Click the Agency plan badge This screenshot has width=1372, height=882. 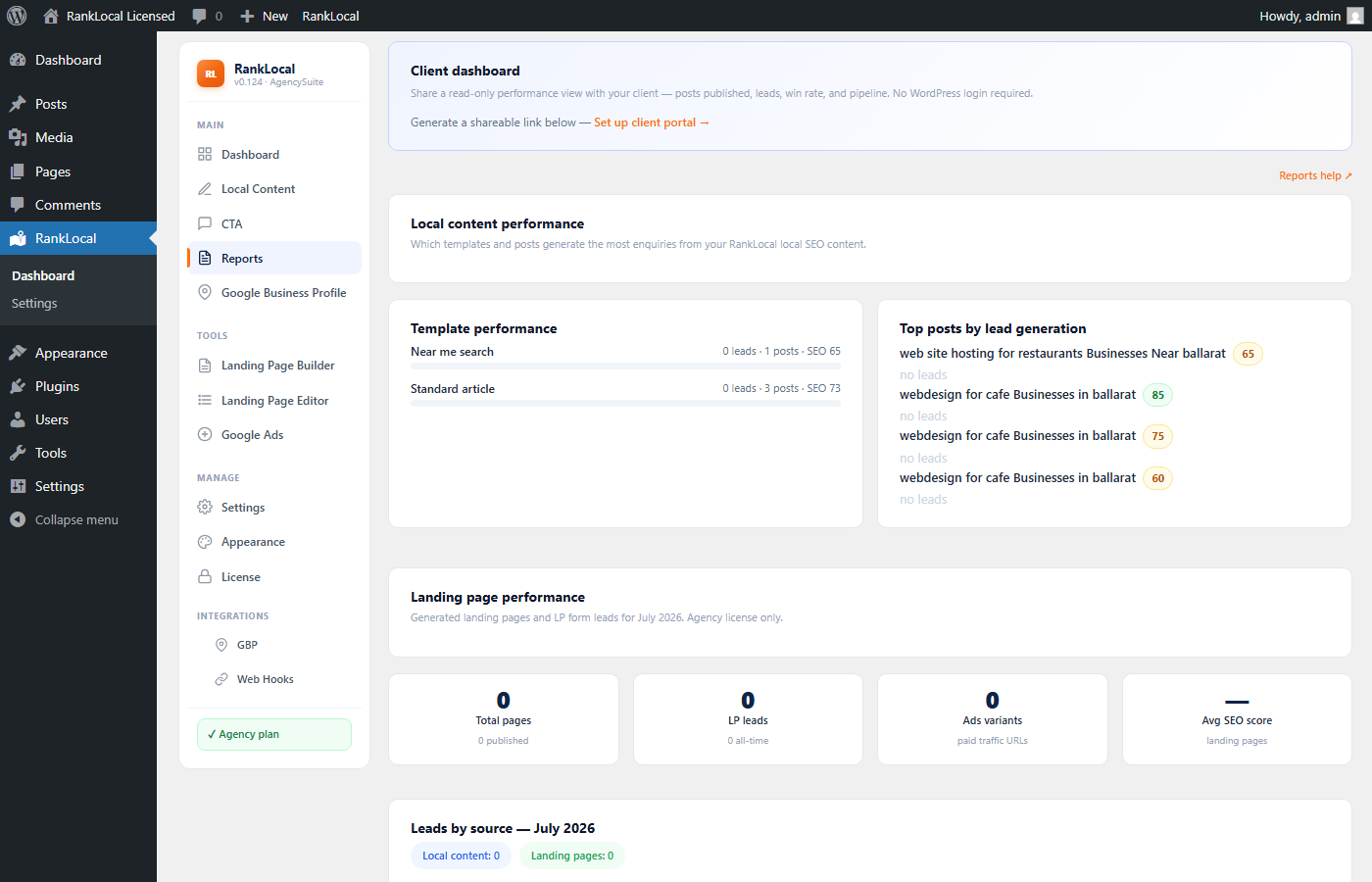[x=274, y=734]
